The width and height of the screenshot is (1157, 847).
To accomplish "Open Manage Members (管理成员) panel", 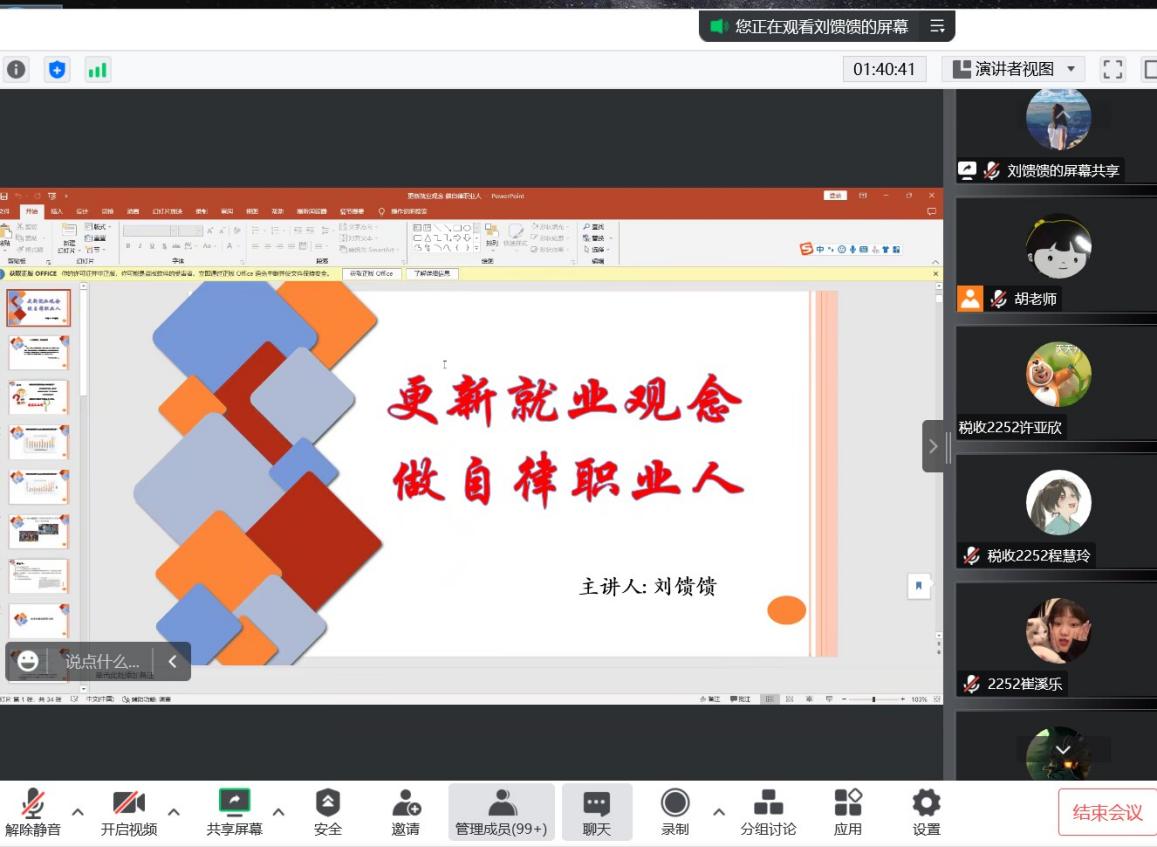I will point(501,812).
